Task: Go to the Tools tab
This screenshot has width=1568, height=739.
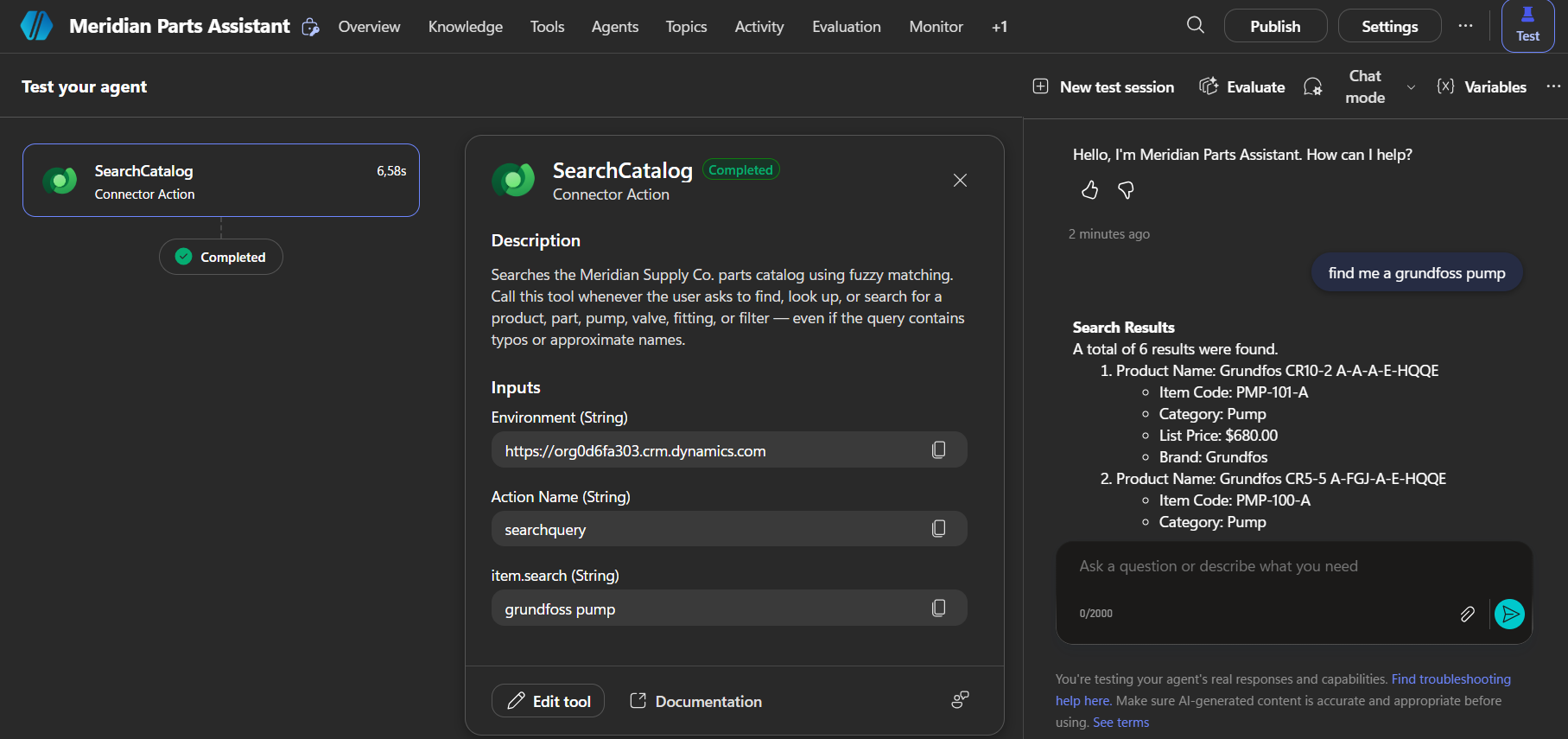Action: 547,27
